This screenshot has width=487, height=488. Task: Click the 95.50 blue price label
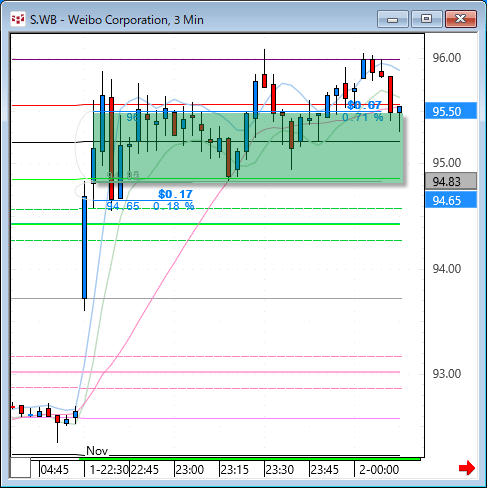point(451,111)
